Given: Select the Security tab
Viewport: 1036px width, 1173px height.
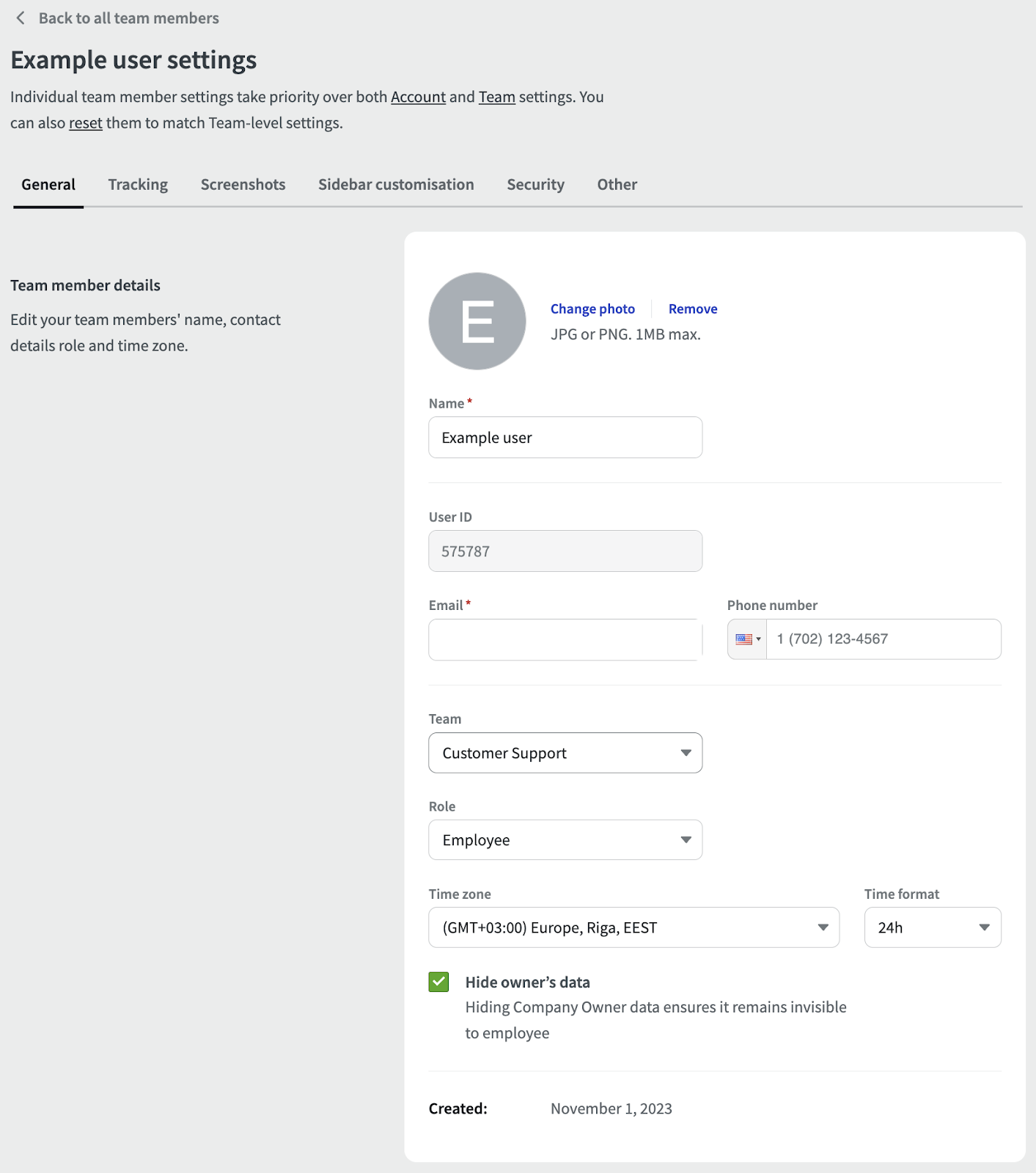Looking at the screenshot, I should coord(535,185).
